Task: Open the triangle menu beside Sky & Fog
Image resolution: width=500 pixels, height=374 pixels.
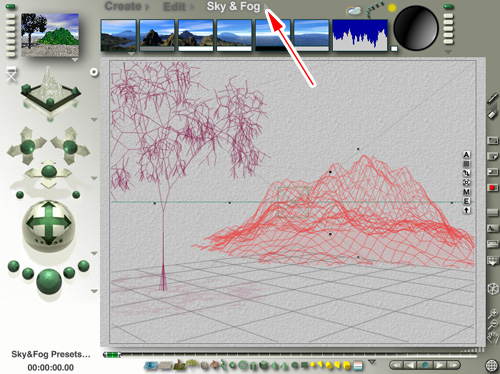Action: pyautogui.click(x=266, y=6)
